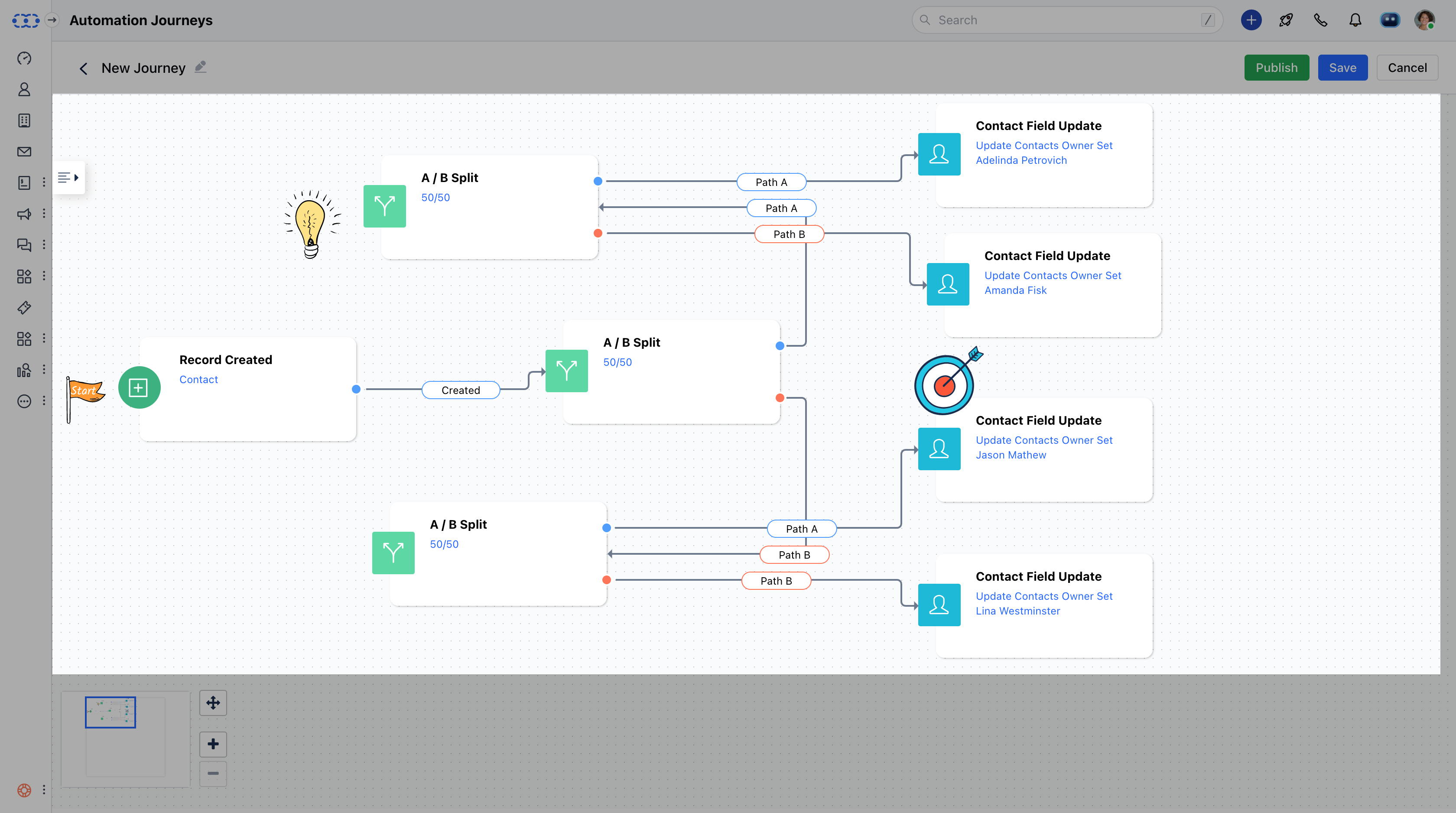Screen dimensions: 1456x813
Task: Click the minimap canvas thumbnail
Action: 110,712
